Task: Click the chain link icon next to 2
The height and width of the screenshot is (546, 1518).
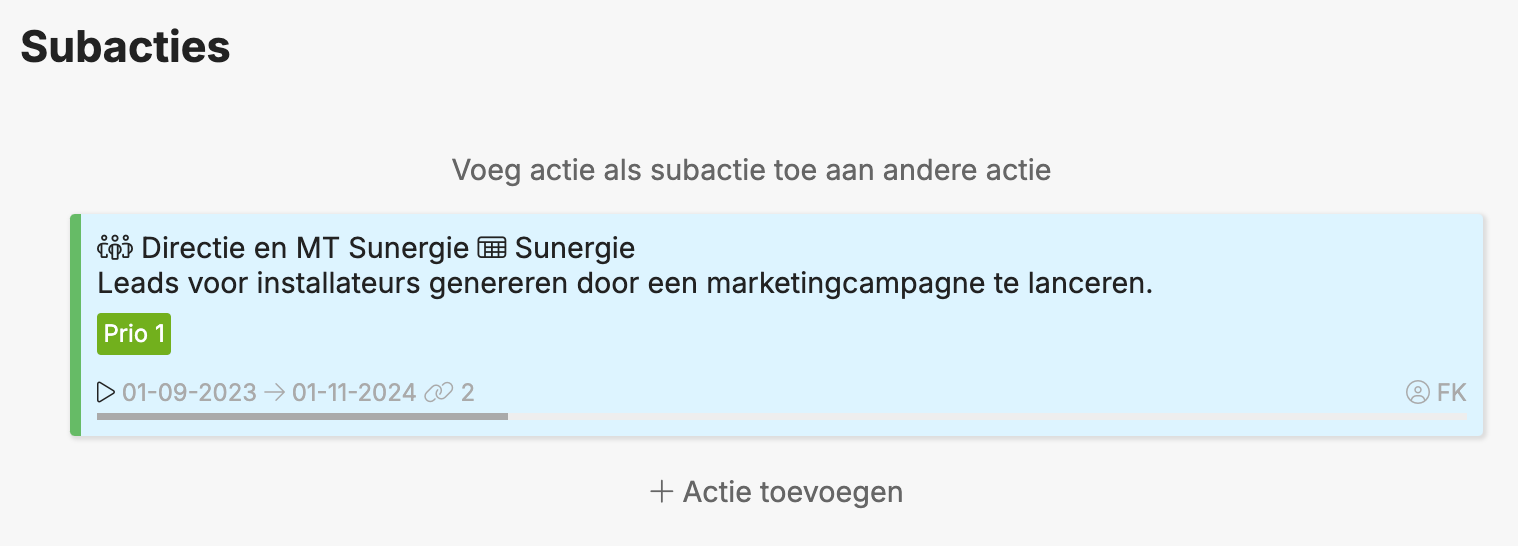Action: 438,392
